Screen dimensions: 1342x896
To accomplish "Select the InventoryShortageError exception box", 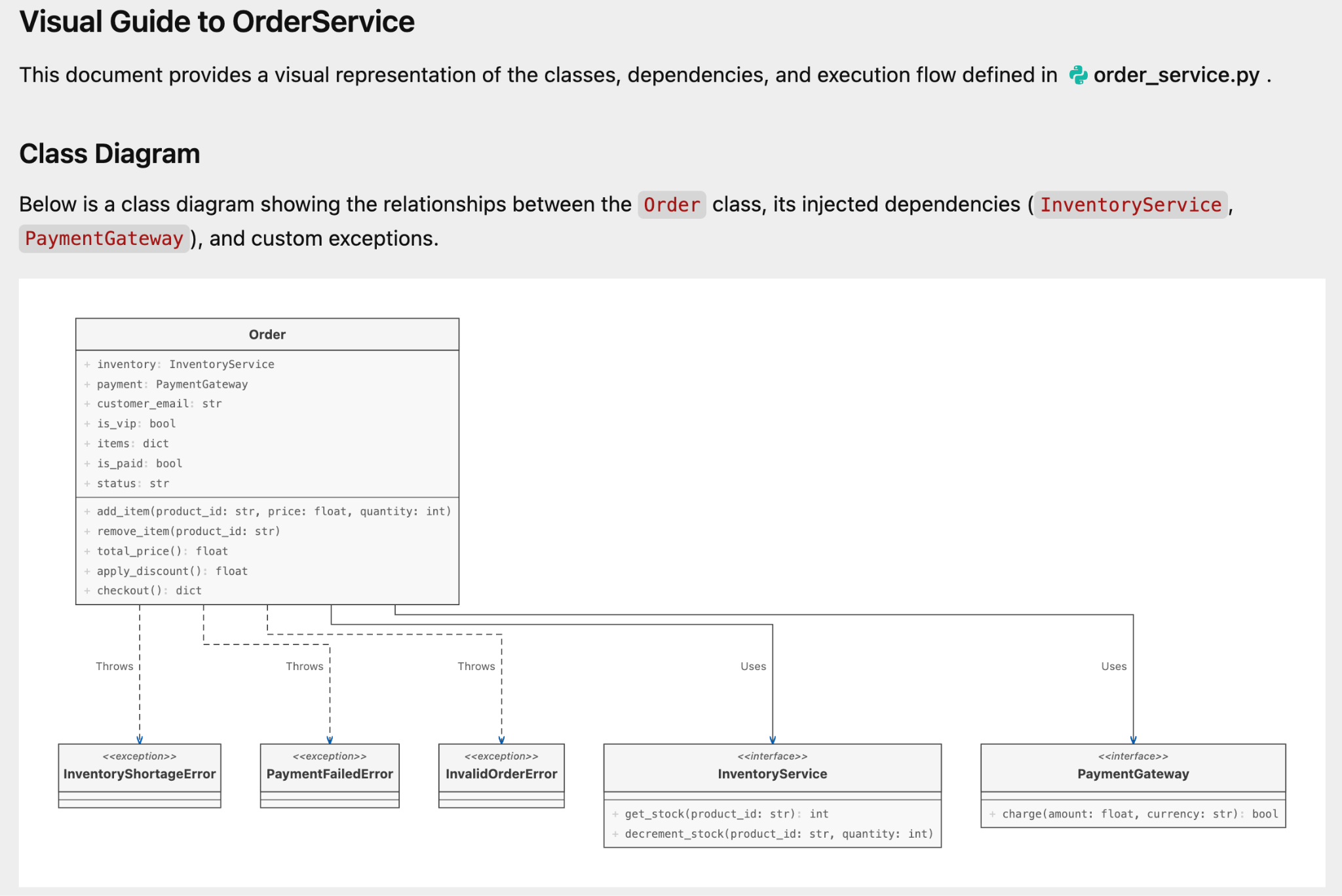I will [x=140, y=775].
